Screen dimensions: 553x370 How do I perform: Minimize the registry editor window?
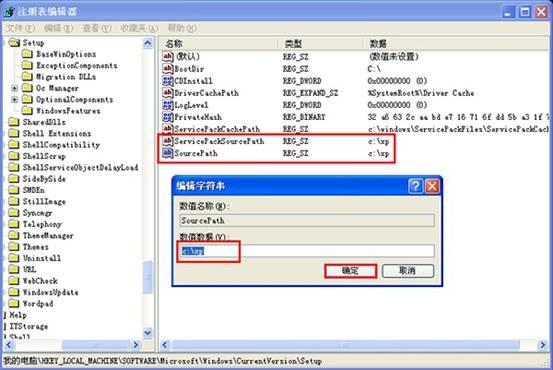coord(508,12)
